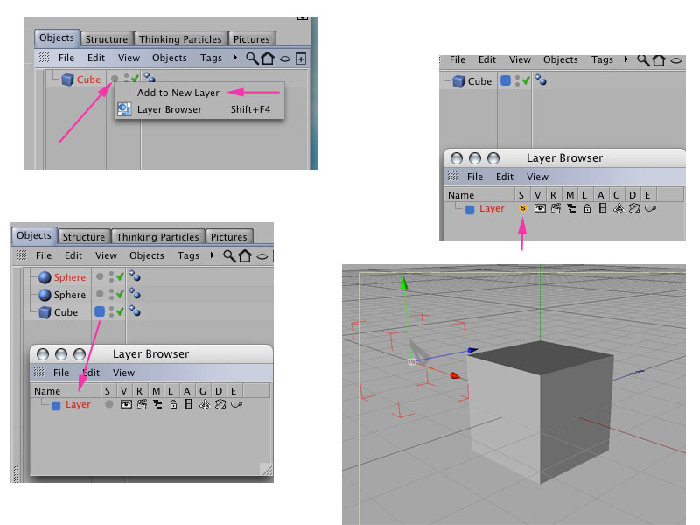Screen dimensions: 700x525
Task: Open View menu of the orange-Solo Layer Browser
Action: (x=538, y=177)
